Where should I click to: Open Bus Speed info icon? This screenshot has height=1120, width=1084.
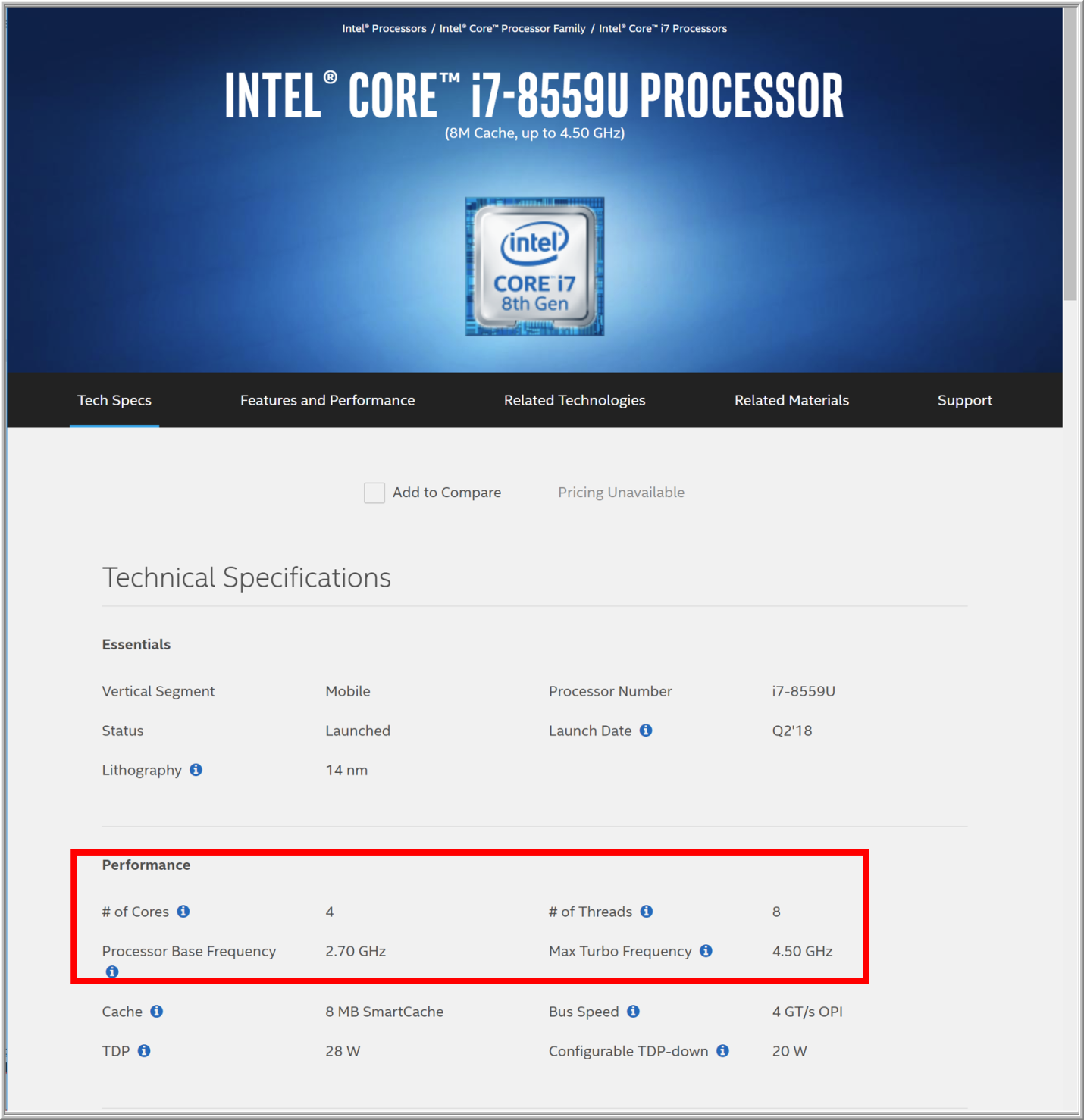[634, 1012]
